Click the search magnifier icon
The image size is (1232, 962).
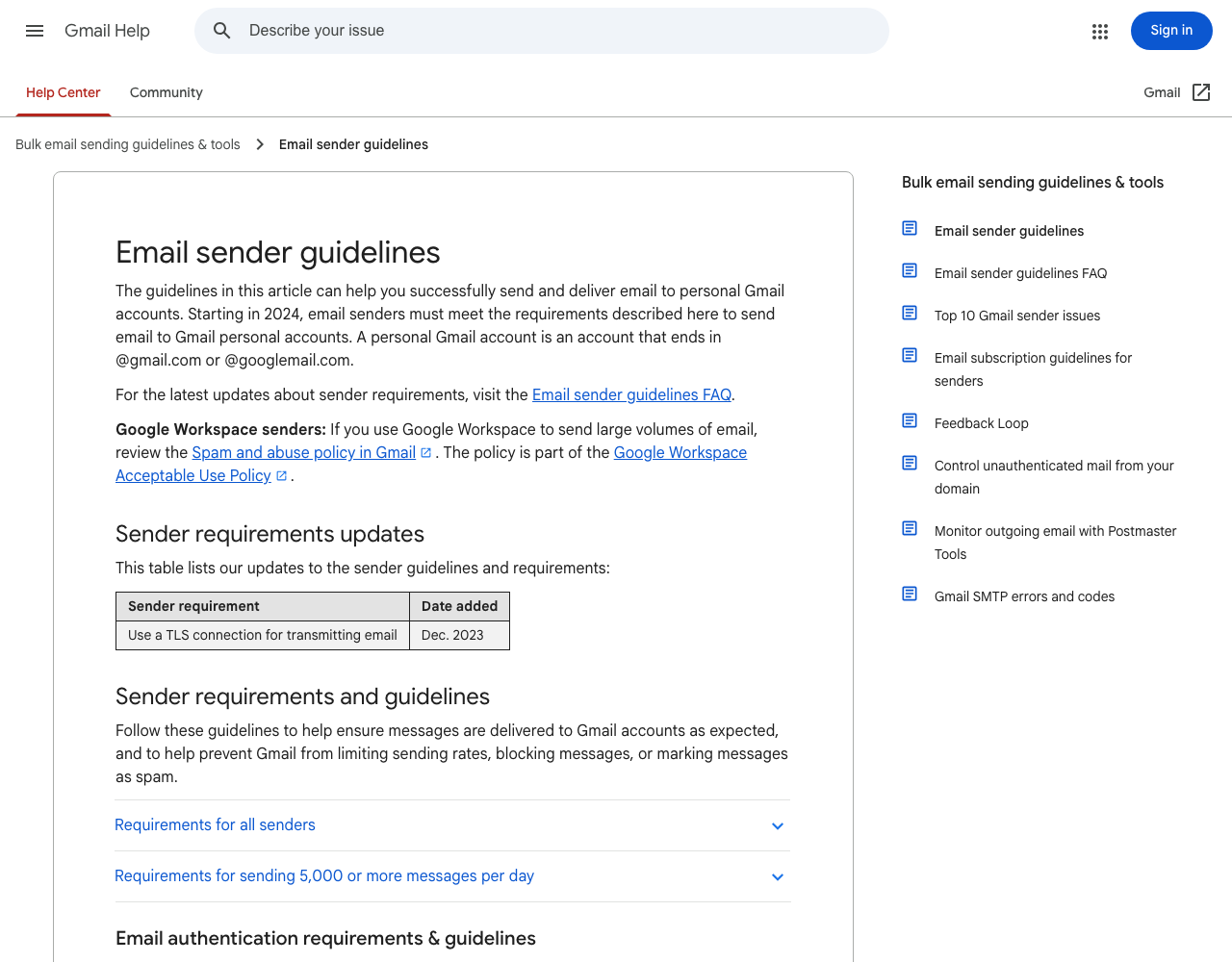coord(222,31)
